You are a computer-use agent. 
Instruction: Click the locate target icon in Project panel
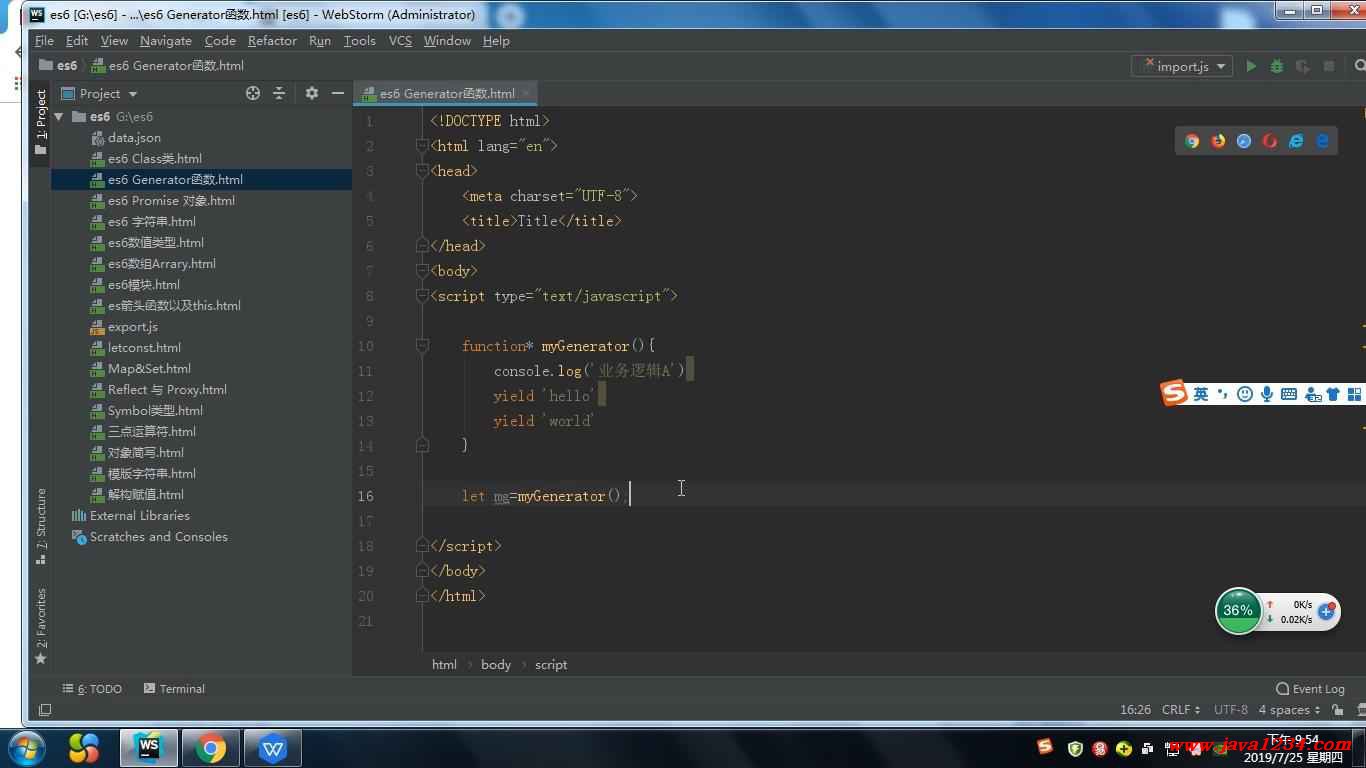pos(253,93)
